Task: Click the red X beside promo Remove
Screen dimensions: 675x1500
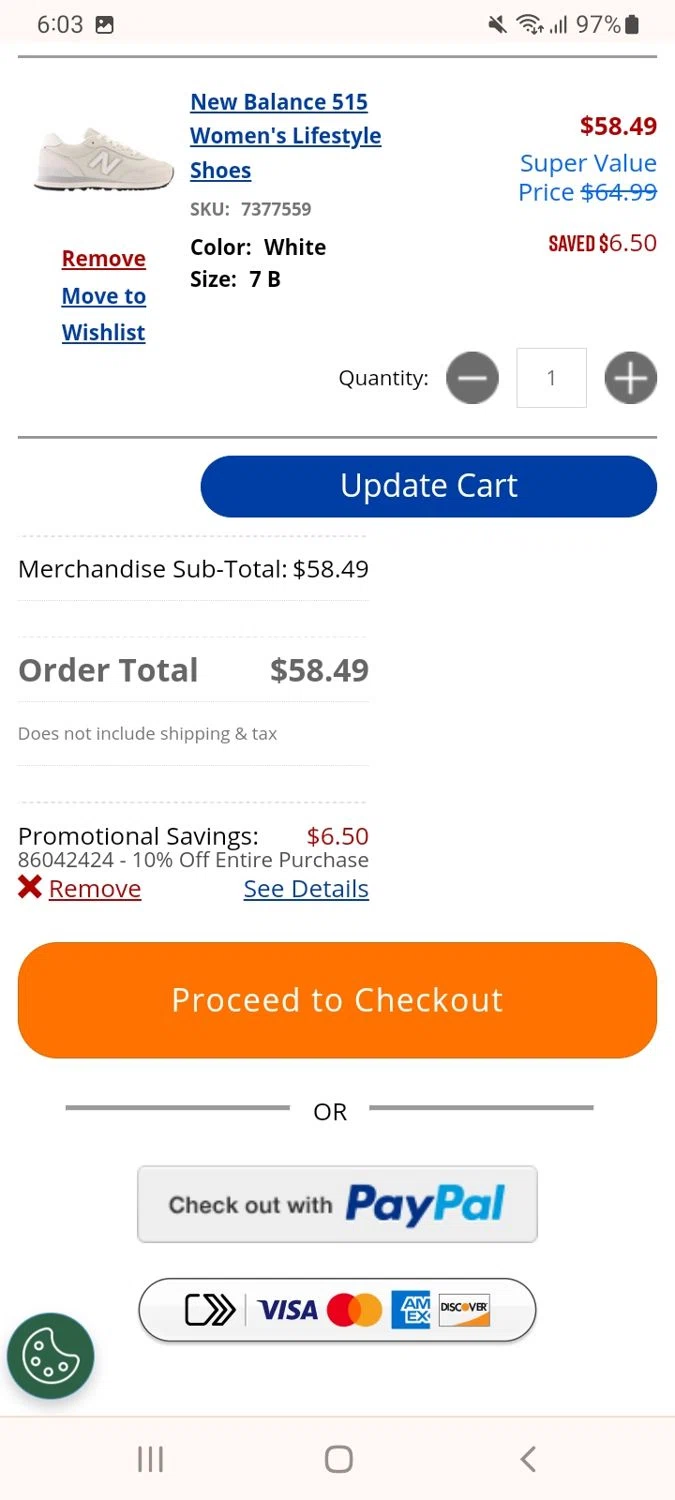Action: coord(30,887)
